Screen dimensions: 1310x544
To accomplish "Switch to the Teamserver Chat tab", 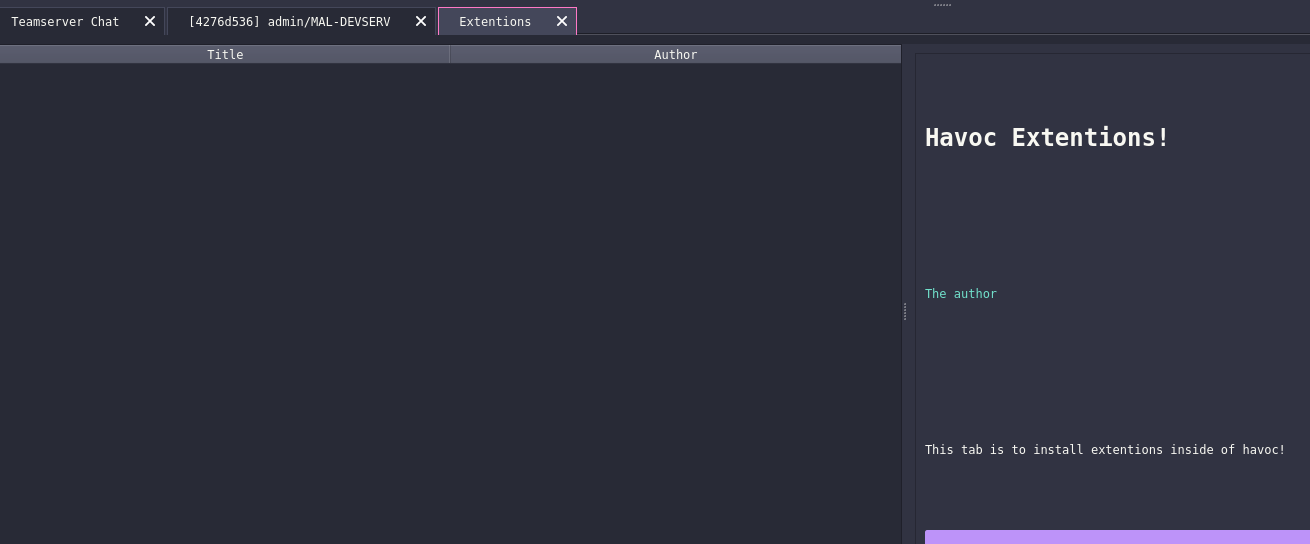I will click(x=65, y=21).
